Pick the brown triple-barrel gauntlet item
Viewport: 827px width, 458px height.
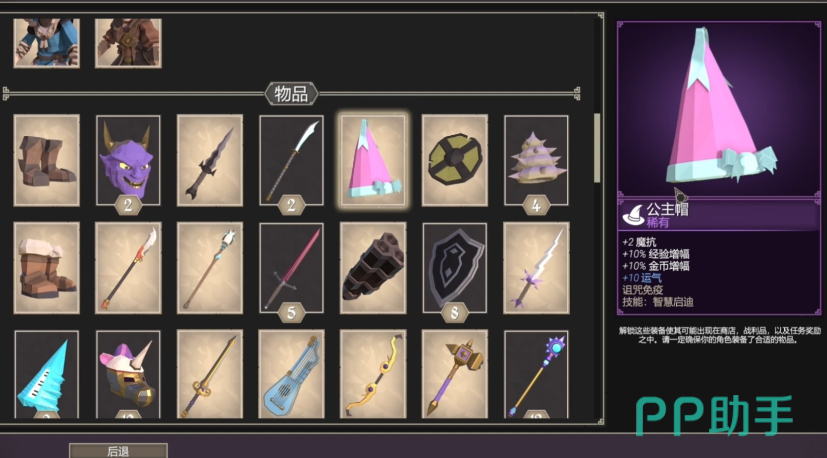coord(373,268)
